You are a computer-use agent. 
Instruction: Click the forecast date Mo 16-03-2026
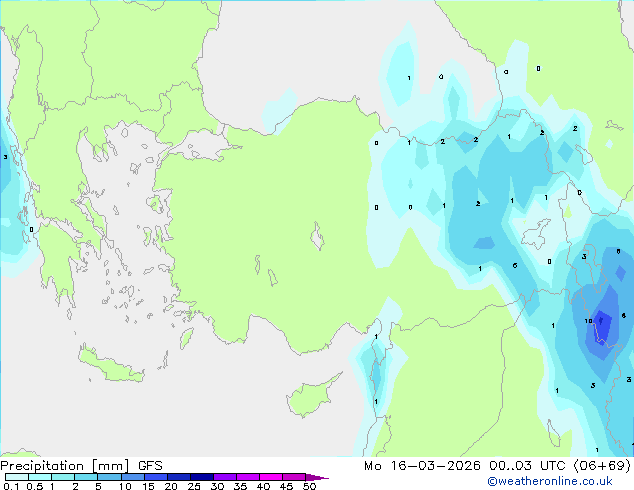click(x=422, y=466)
